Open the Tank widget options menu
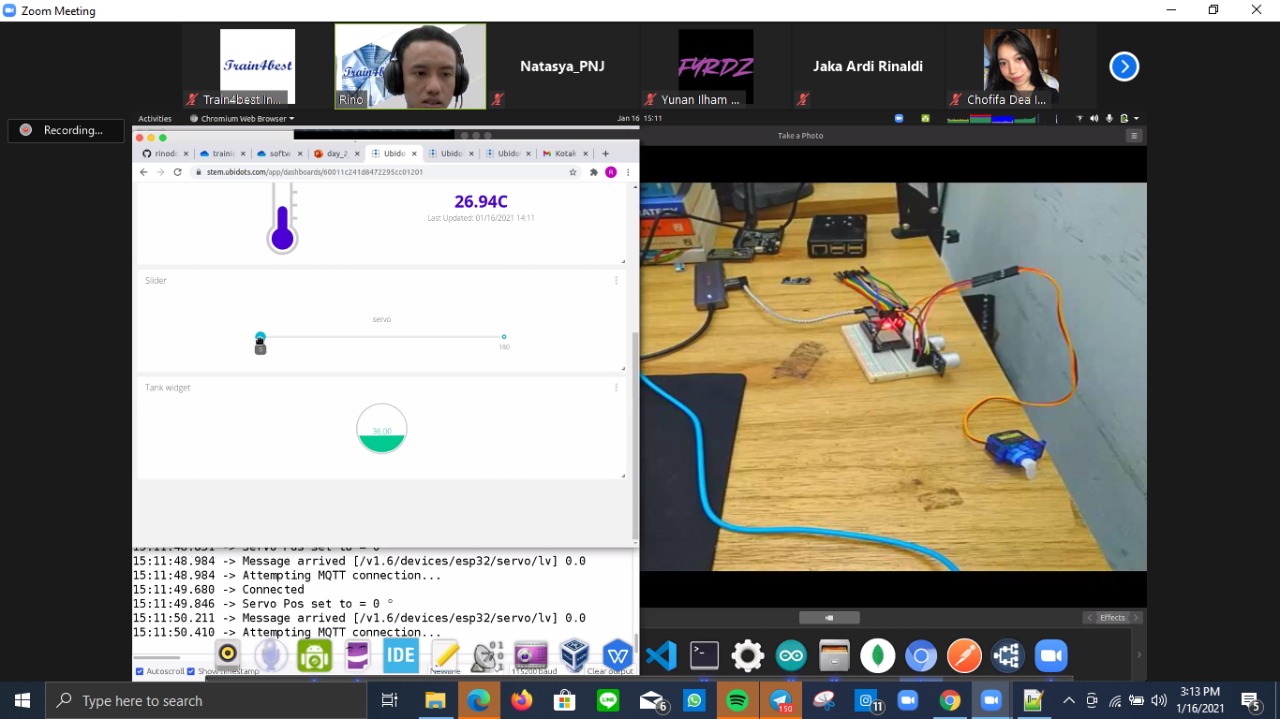This screenshot has height=719, width=1280. (616, 388)
